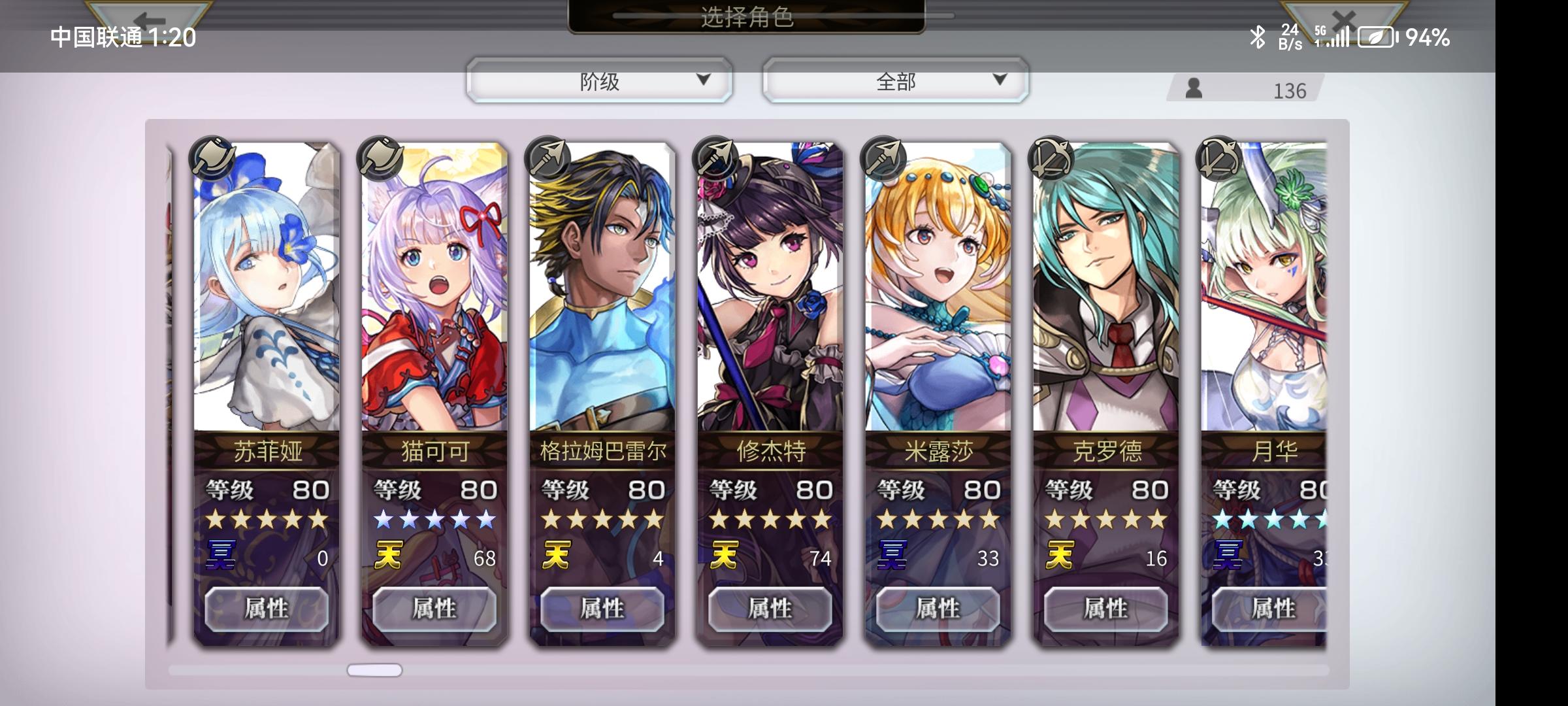This screenshot has width=1568, height=706.
Task: Open 属性 for 修杰特
Action: pos(770,609)
